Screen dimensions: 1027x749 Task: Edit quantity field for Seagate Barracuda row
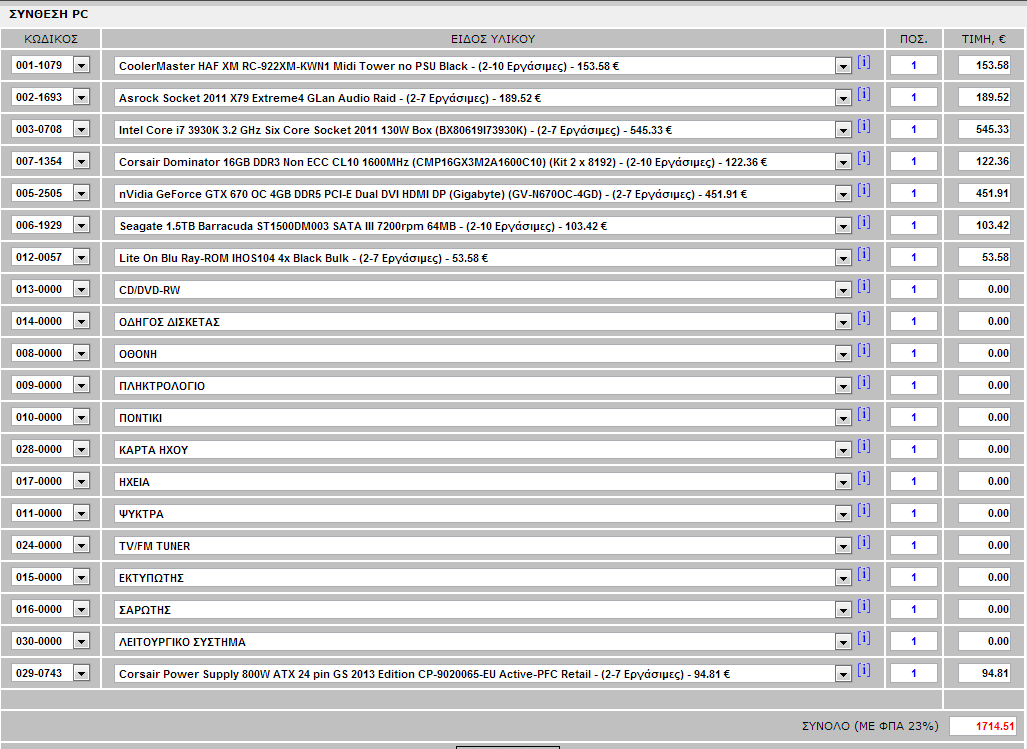pyautogui.click(x=914, y=225)
